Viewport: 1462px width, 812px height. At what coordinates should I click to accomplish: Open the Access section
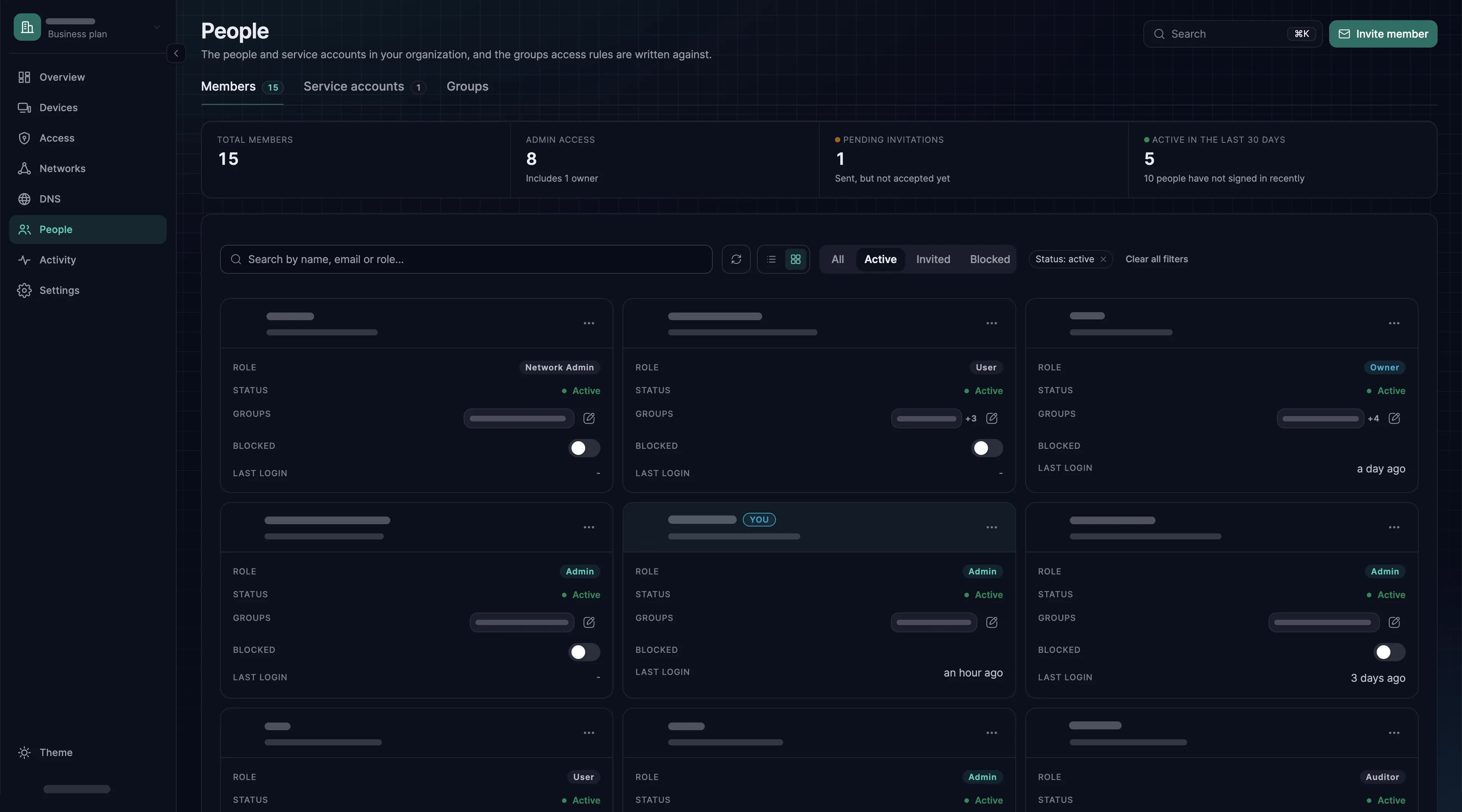pos(88,139)
